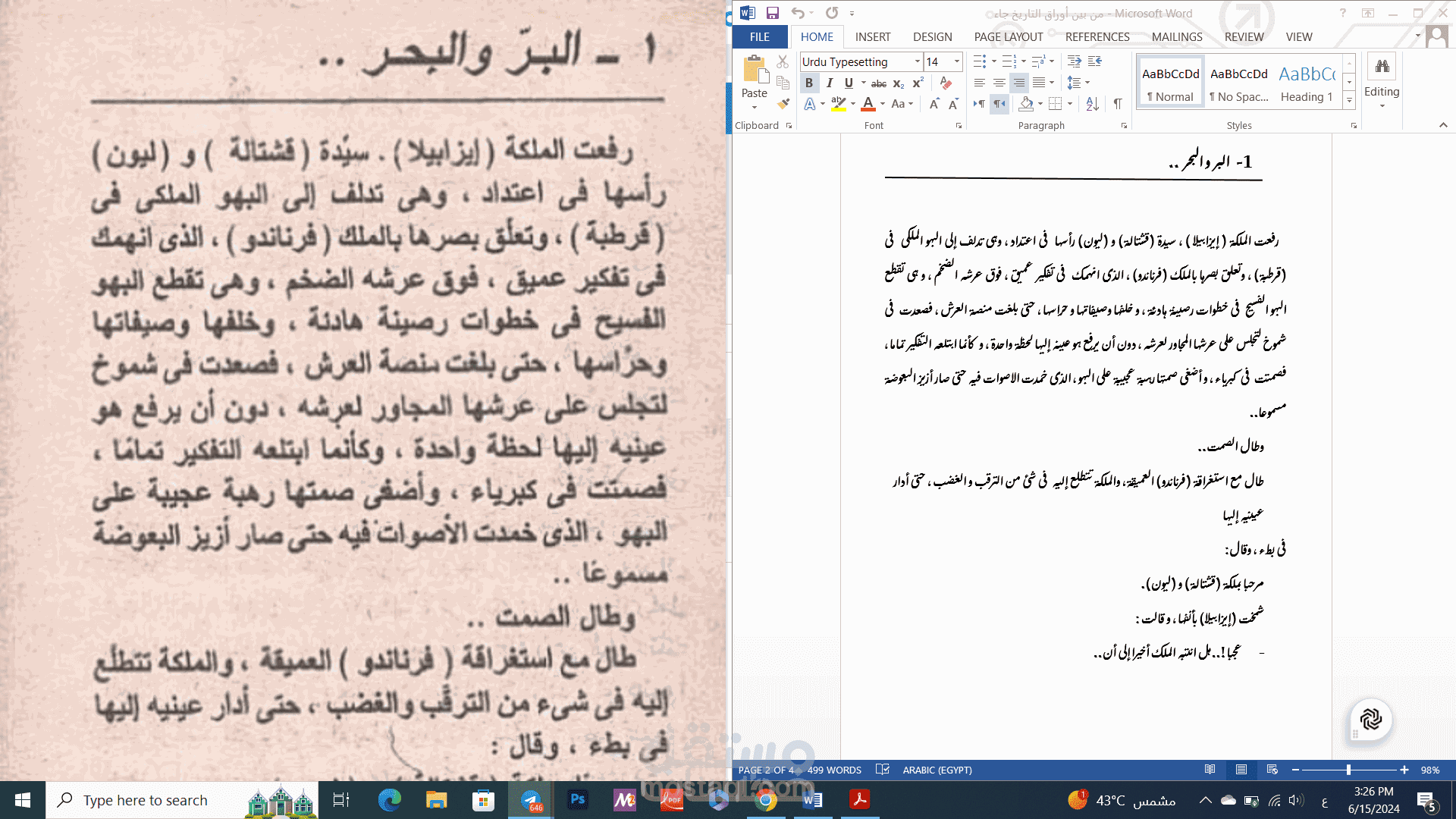Image resolution: width=1456 pixels, height=819 pixels.
Task: Switch to the PAGE LAYOUT ribbon tab
Action: [1009, 36]
